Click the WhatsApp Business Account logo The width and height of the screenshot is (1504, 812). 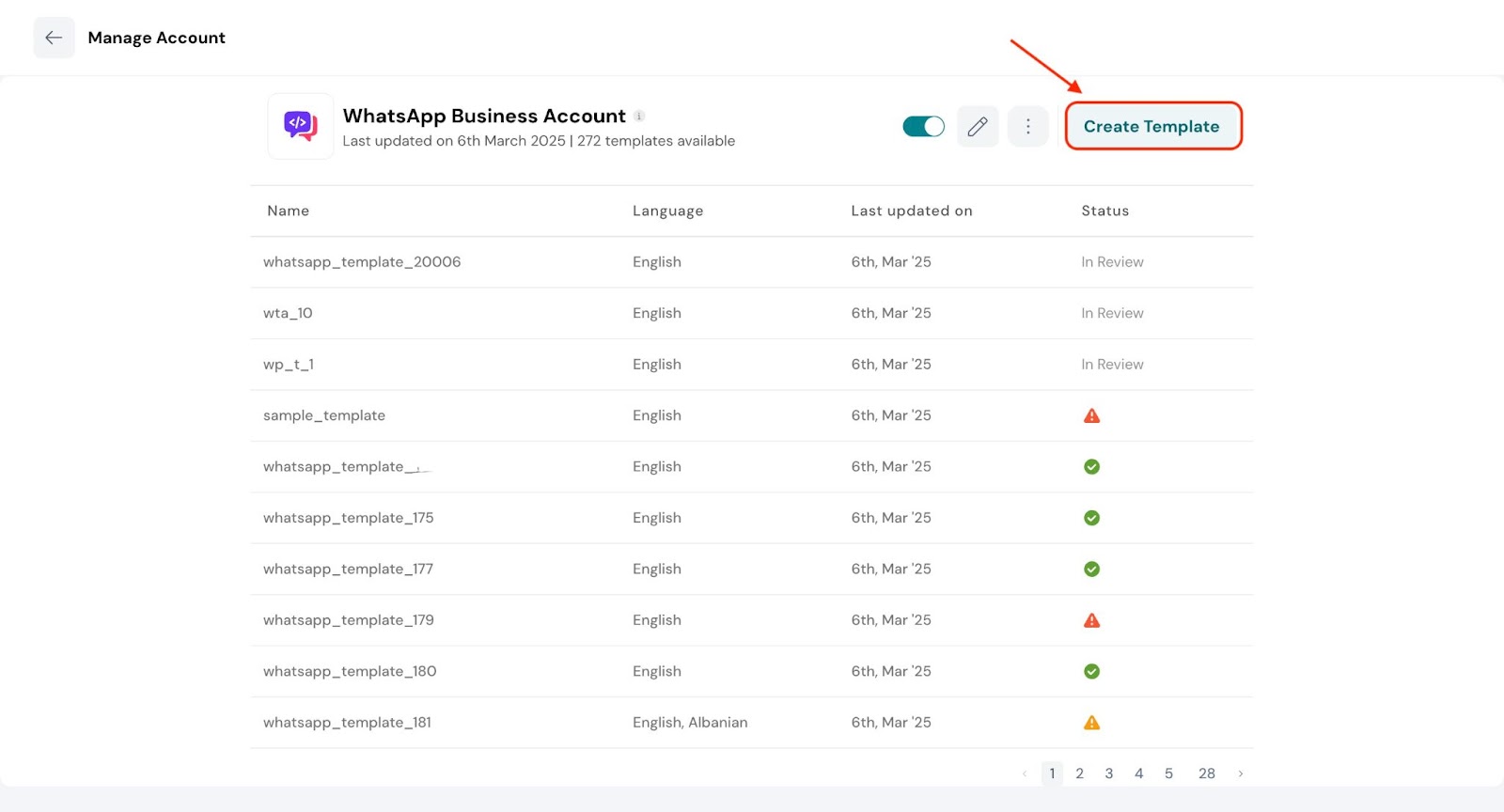[x=301, y=126]
